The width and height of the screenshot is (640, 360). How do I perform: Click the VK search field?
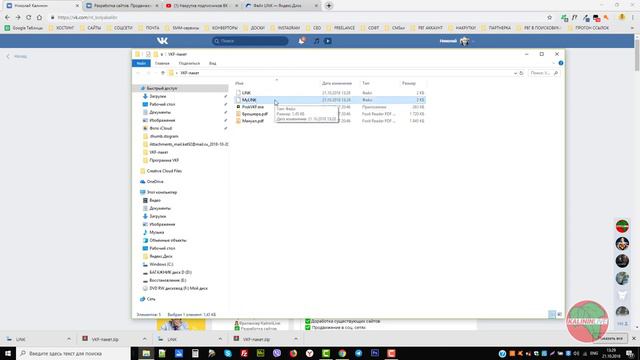coord(250,41)
